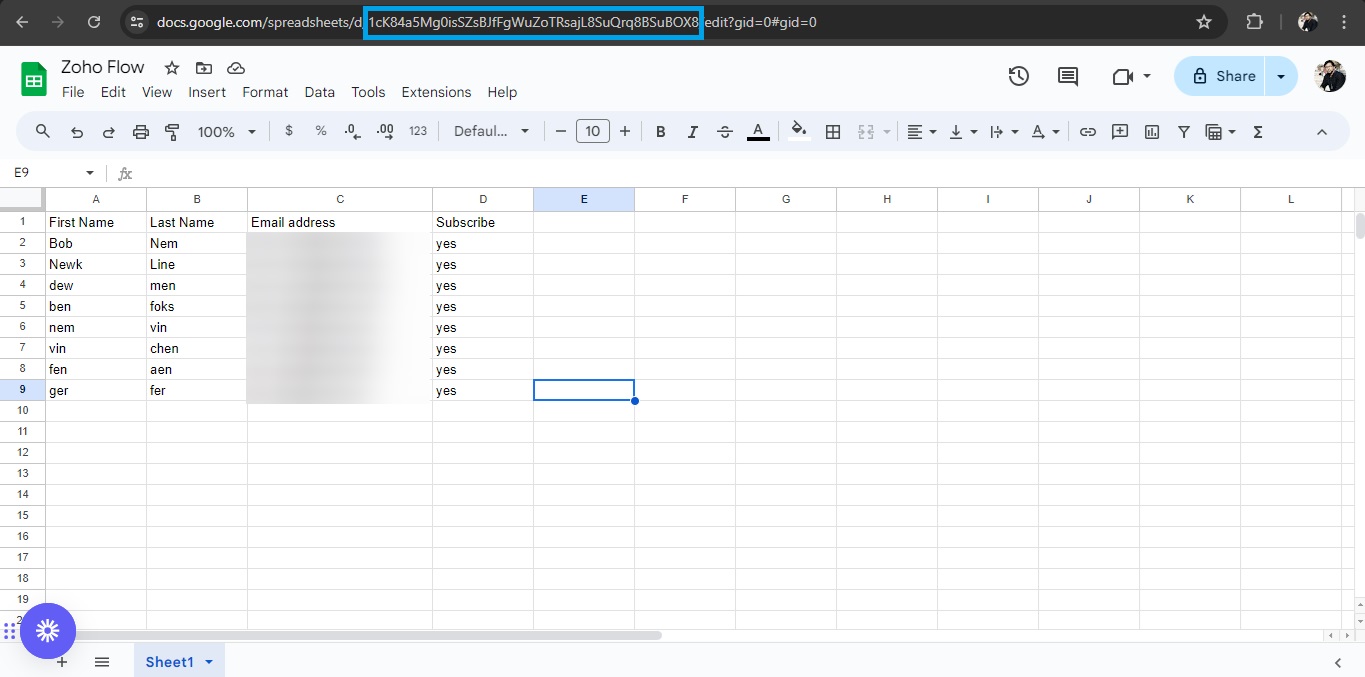Open version history with the clock icon
1365x677 pixels.
(x=1018, y=75)
